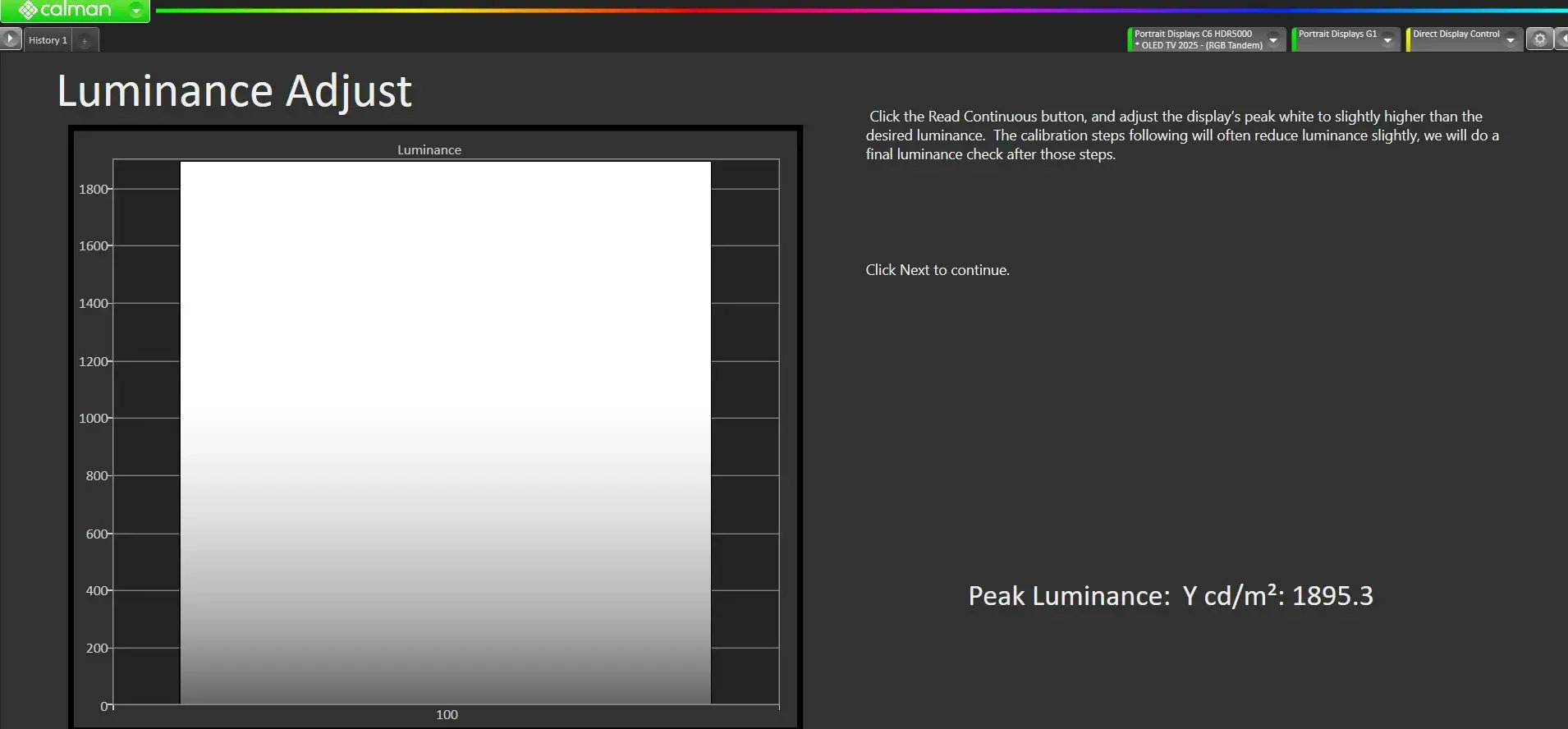Switch to the History 1 tab
The width and height of the screenshot is (1568, 729).
(48, 40)
